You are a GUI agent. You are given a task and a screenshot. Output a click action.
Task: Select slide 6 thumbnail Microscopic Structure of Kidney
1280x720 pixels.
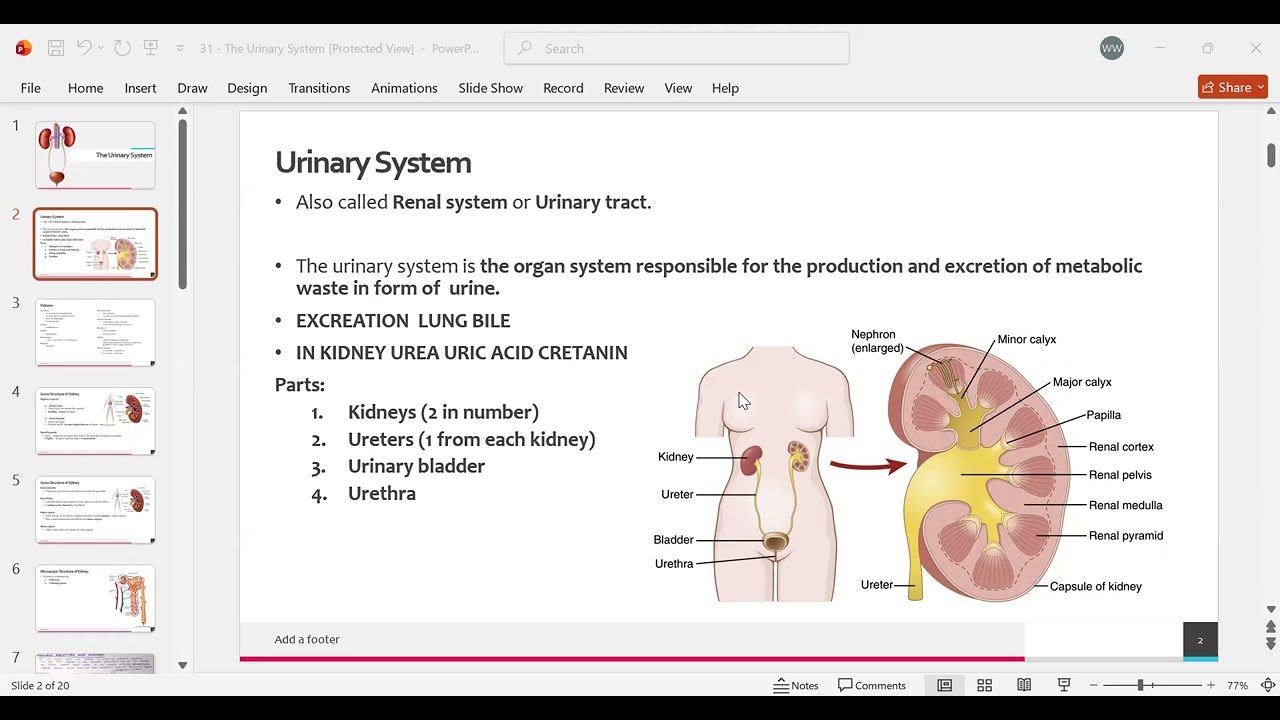(x=96, y=598)
